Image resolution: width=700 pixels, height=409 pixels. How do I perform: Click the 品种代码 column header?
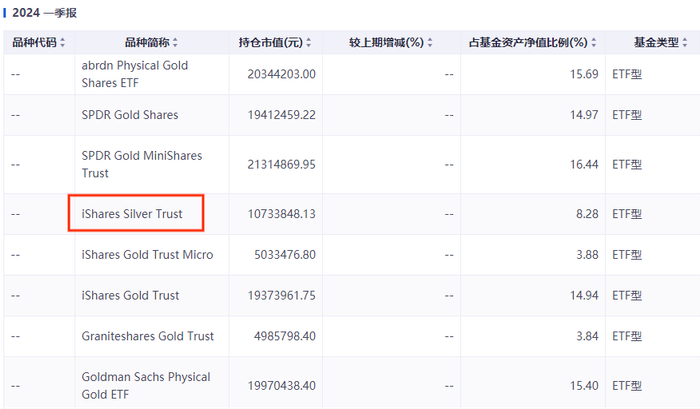click(x=34, y=43)
